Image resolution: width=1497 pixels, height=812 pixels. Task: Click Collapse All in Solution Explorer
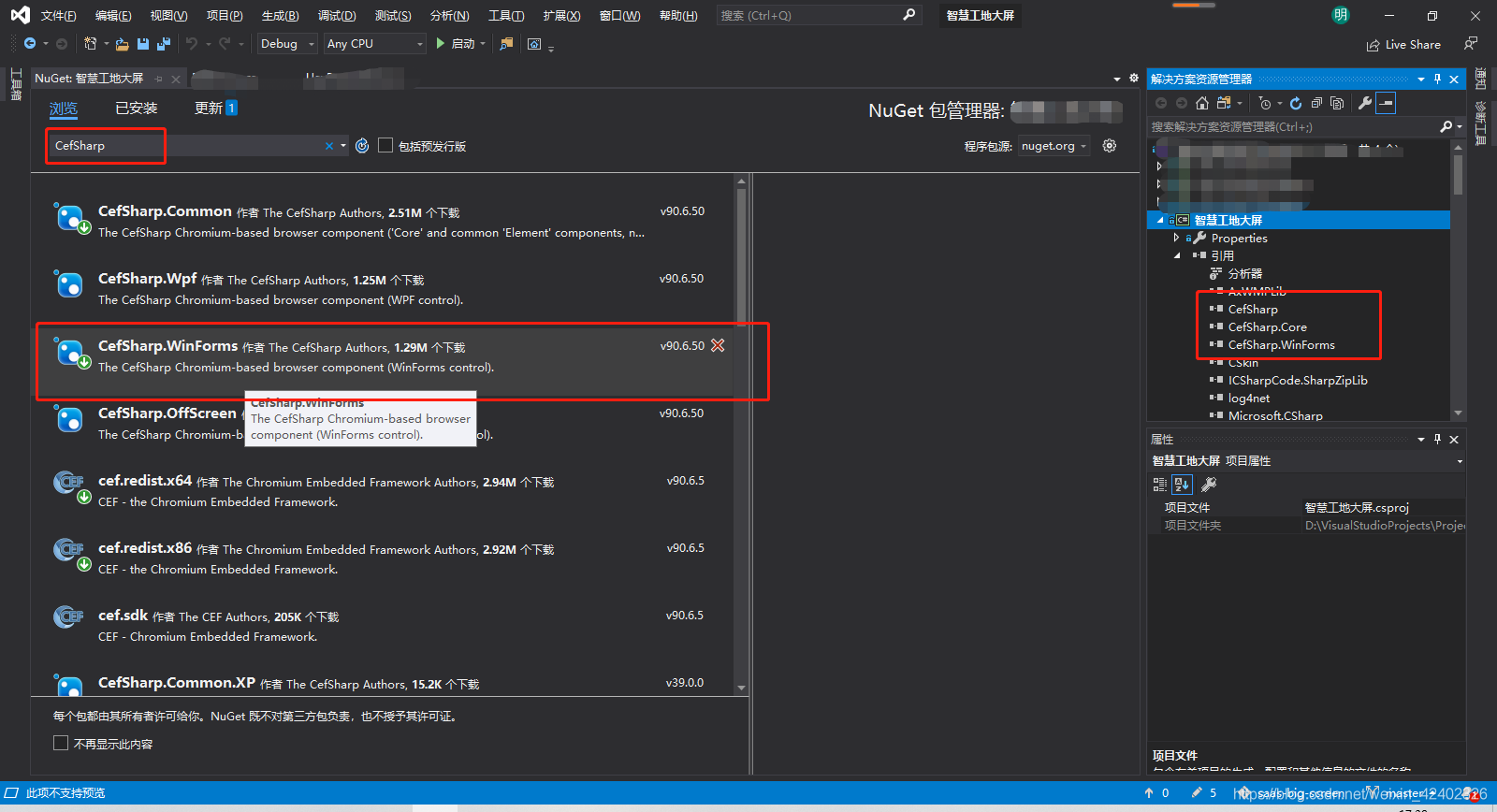[x=1316, y=103]
